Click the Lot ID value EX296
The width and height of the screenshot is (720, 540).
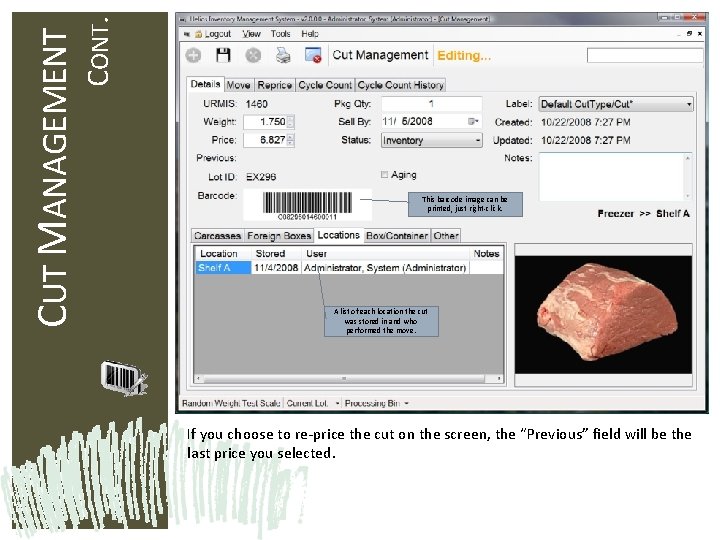[261, 177]
